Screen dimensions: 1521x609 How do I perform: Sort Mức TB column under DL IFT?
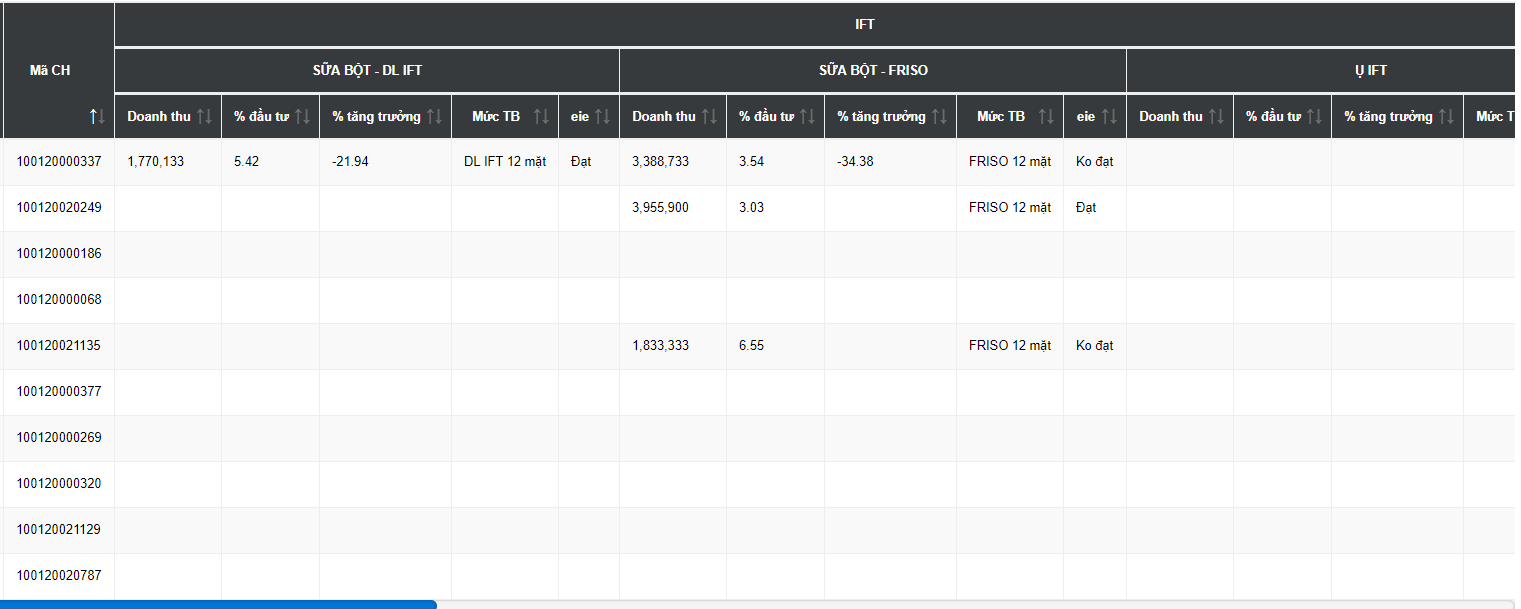tap(541, 117)
